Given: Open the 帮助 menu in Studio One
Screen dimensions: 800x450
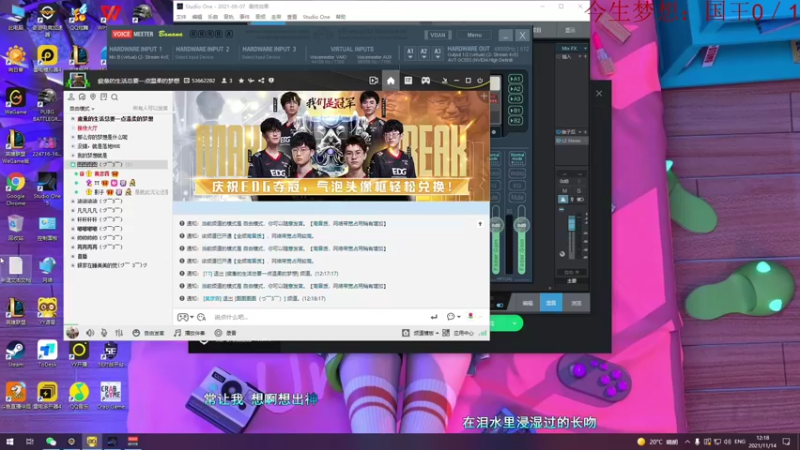Looking at the screenshot, I should 341,17.
